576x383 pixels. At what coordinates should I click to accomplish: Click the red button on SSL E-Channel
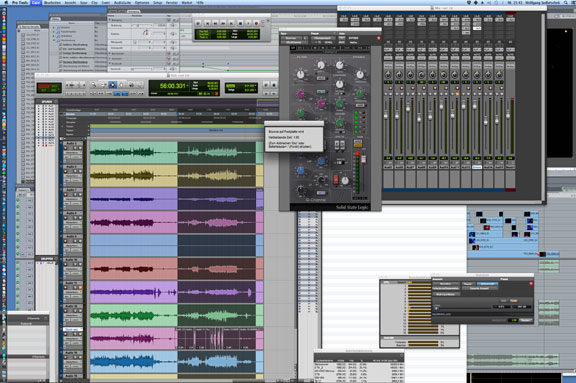click(x=336, y=179)
